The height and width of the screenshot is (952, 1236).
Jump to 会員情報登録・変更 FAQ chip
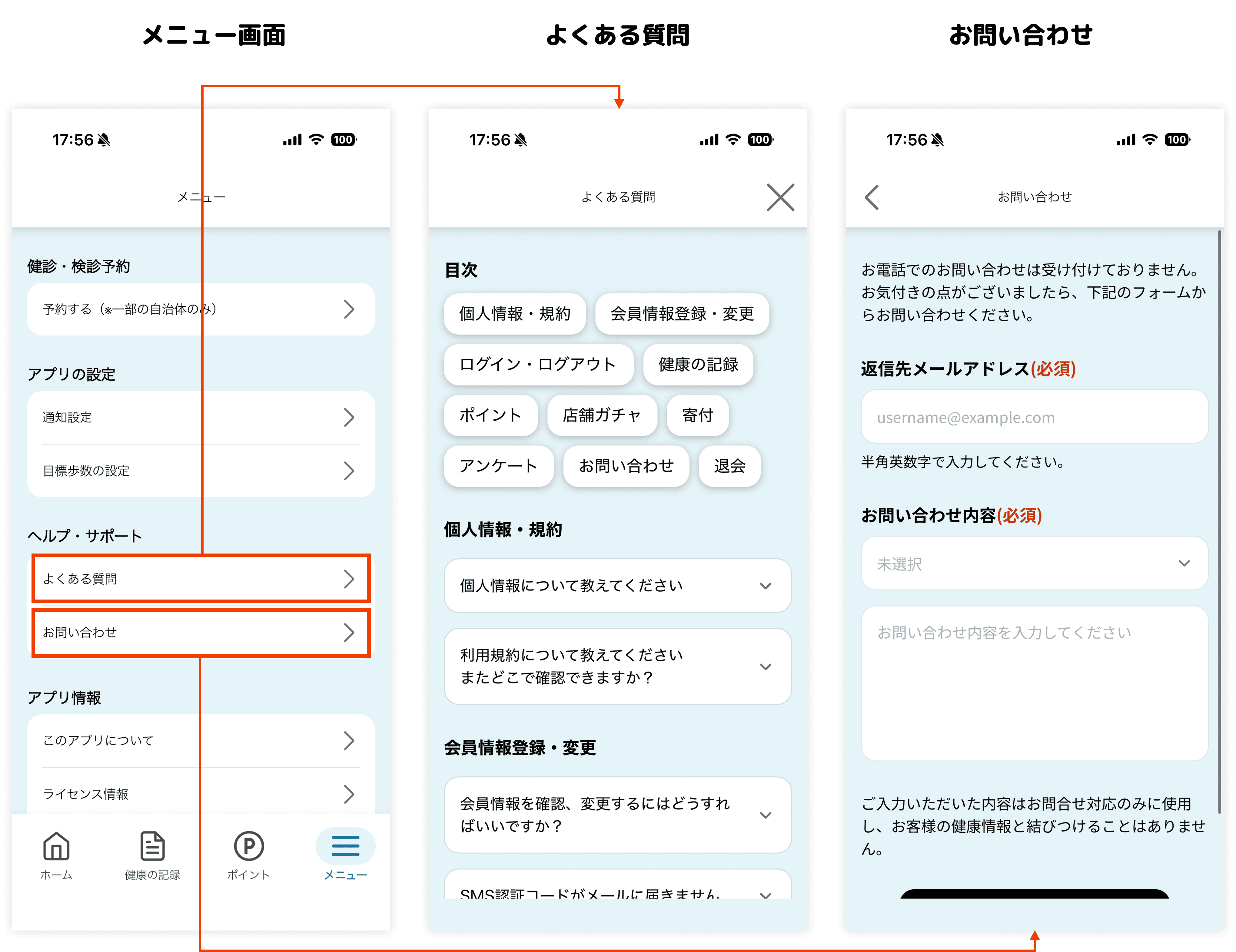pos(682,313)
